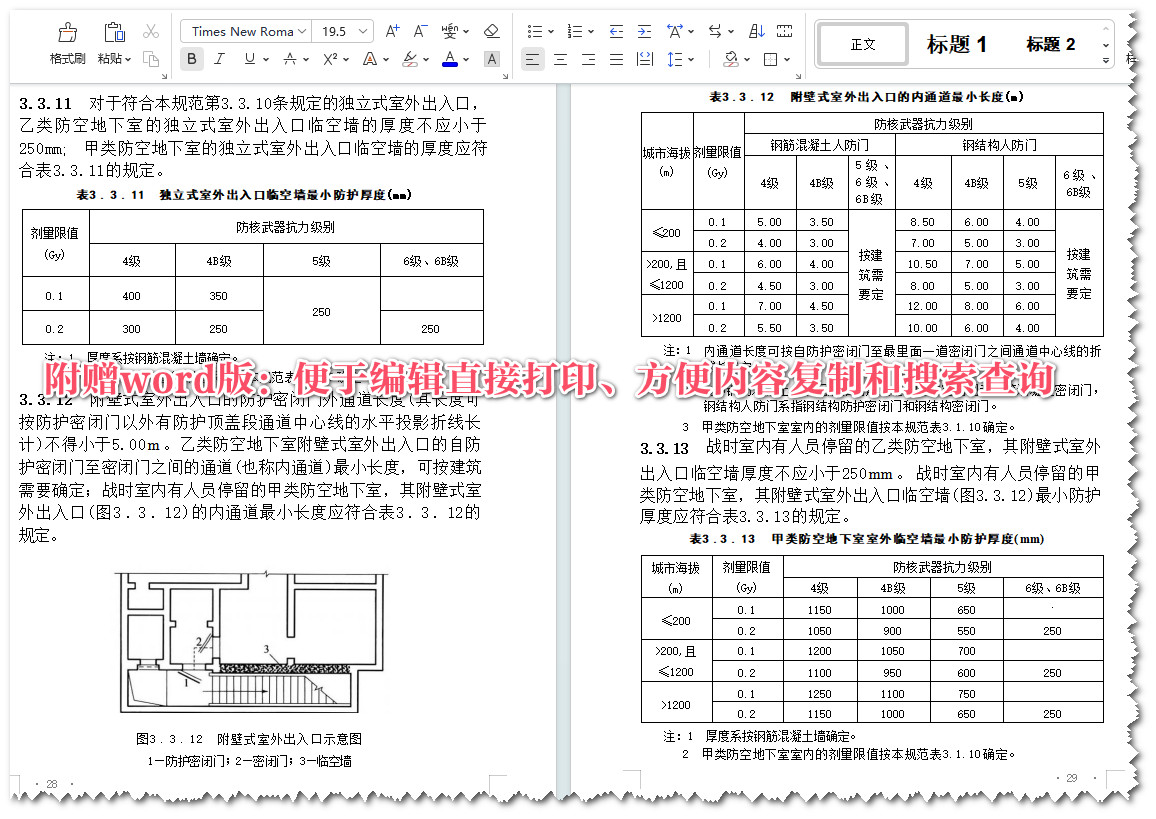Click the bulleted list icon

(533, 31)
